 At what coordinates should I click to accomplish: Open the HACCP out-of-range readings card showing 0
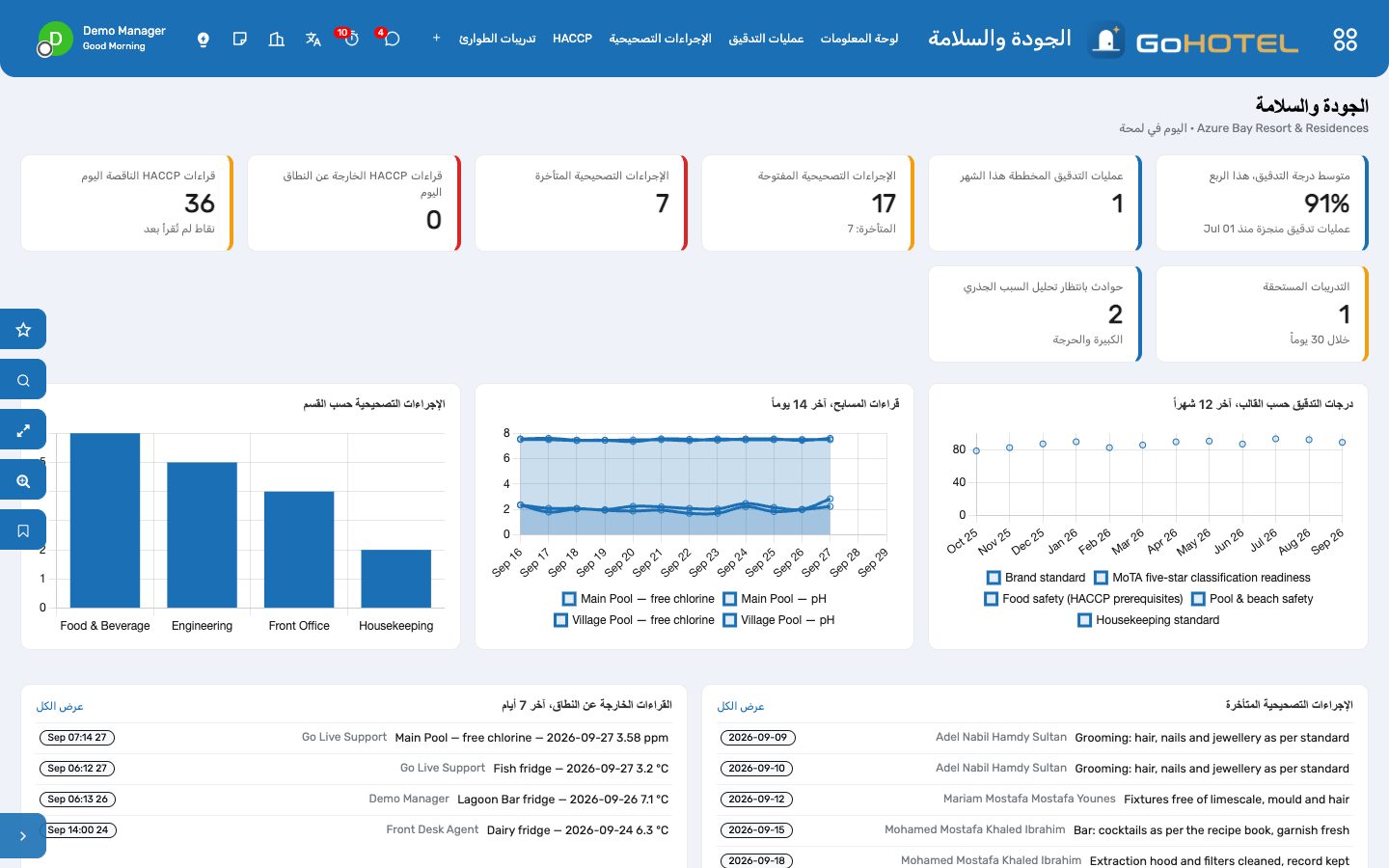(x=354, y=203)
